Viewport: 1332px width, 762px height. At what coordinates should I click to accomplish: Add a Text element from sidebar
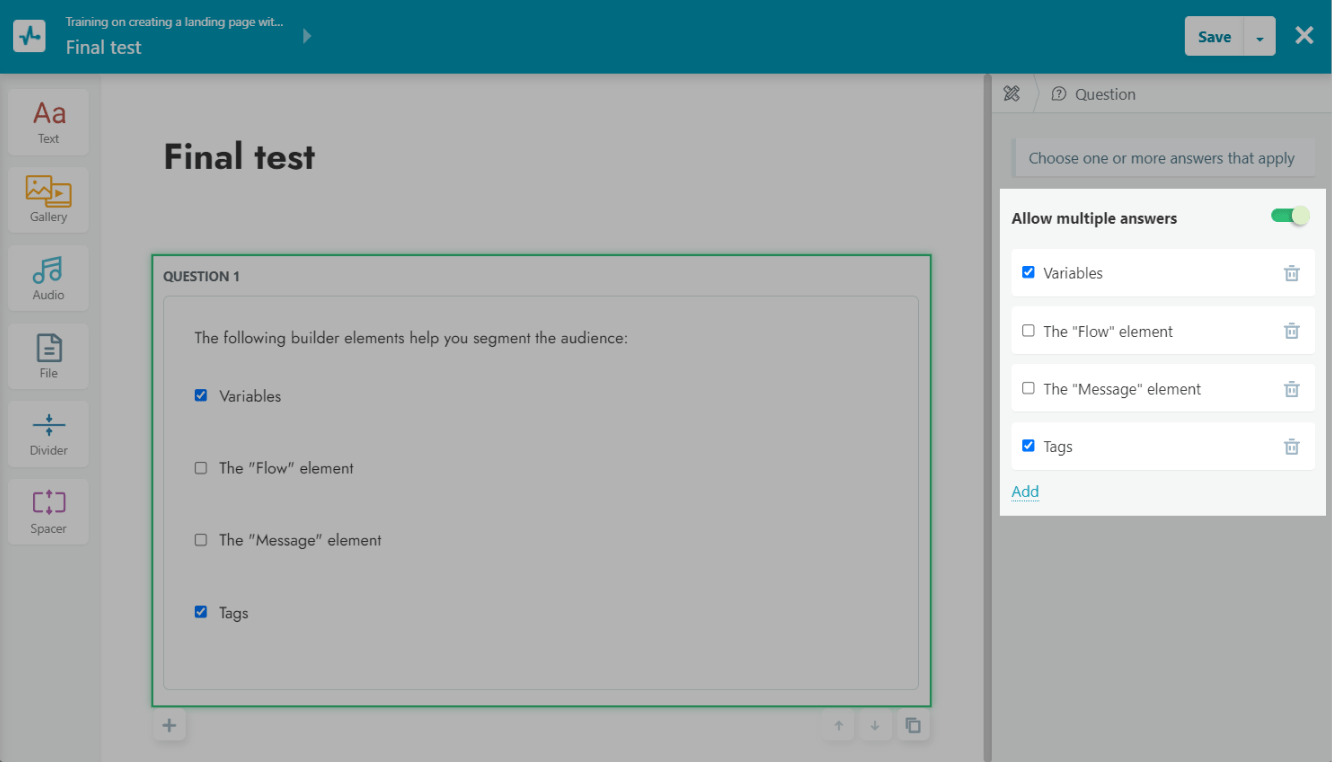click(x=48, y=122)
